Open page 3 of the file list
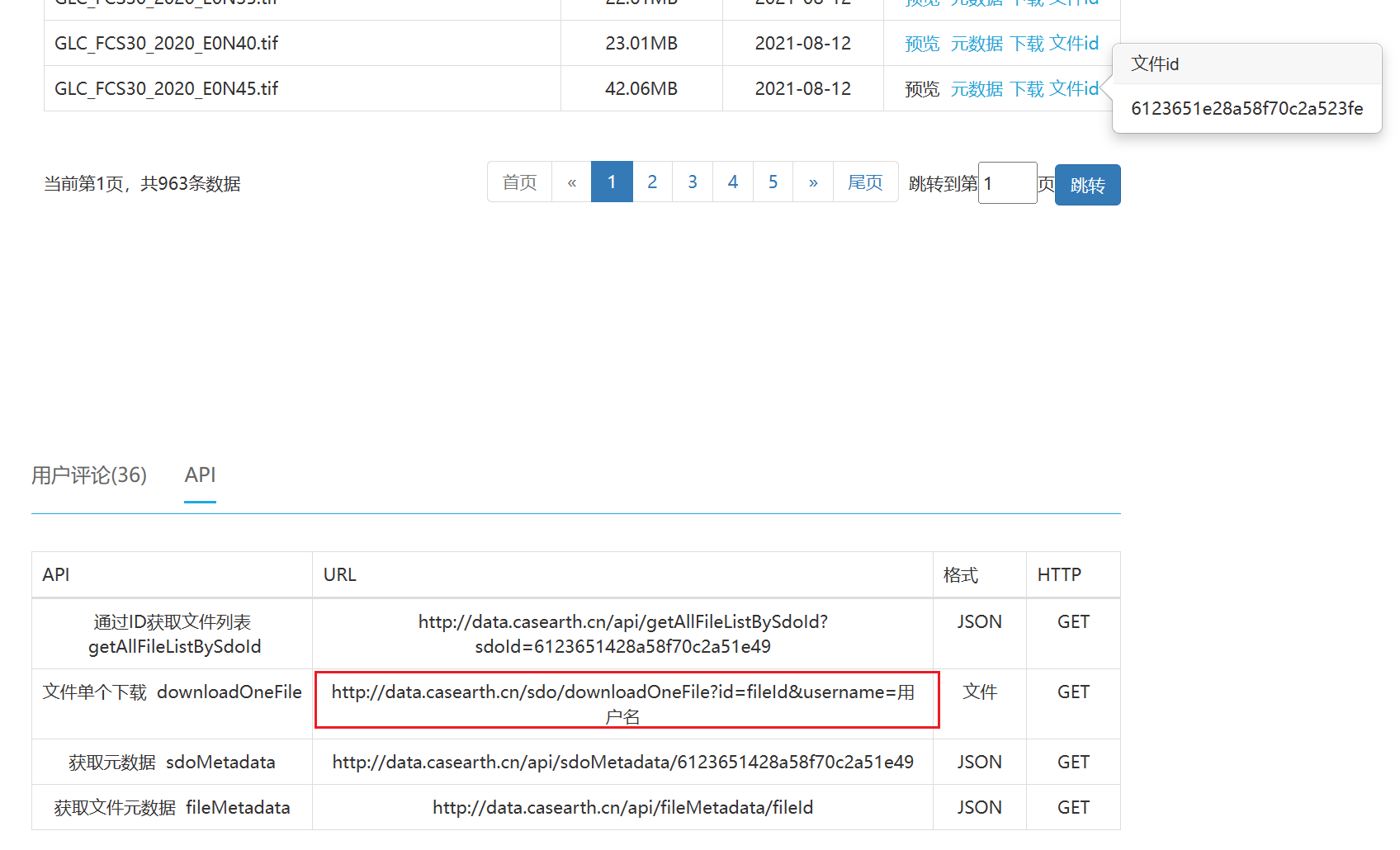The width and height of the screenshot is (1400, 850). click(x=693, y=182)
